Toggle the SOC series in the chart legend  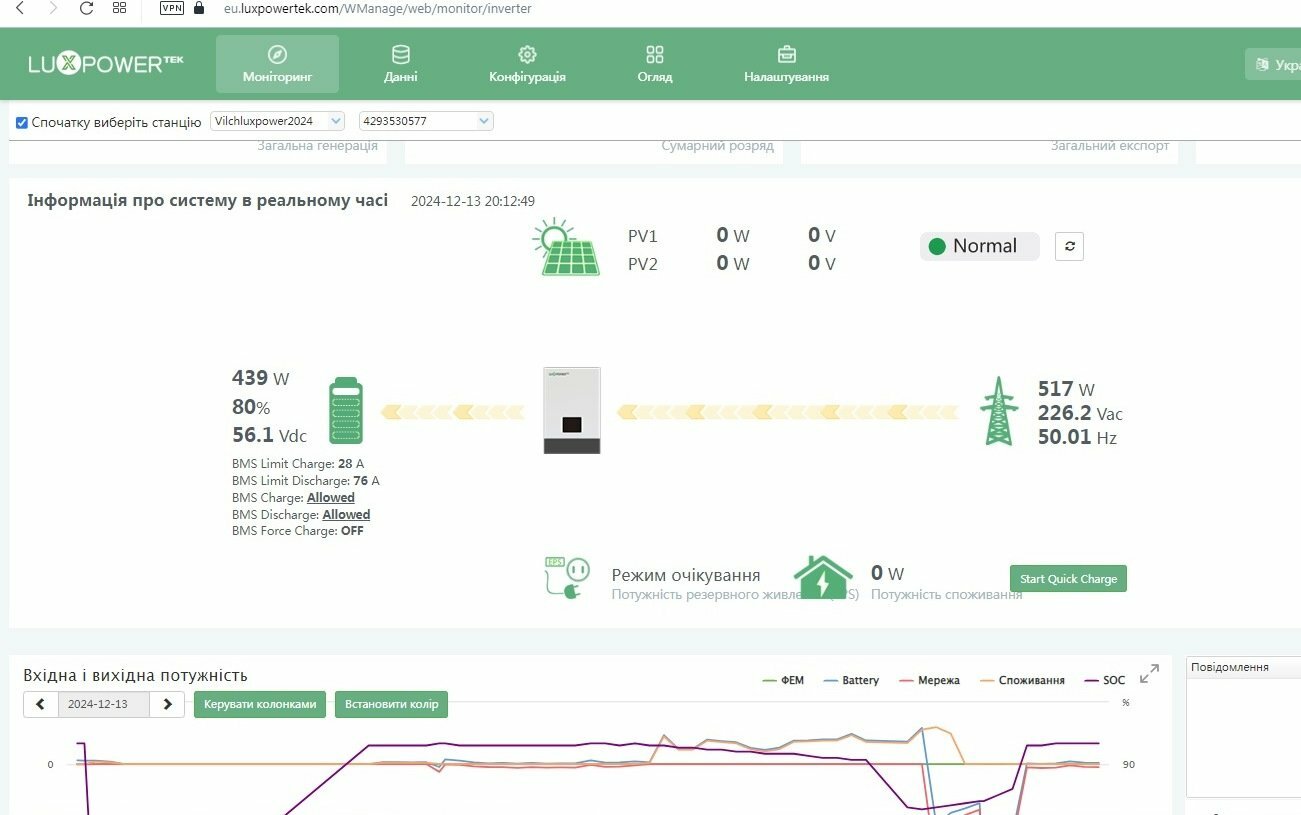pos(1105,680)
